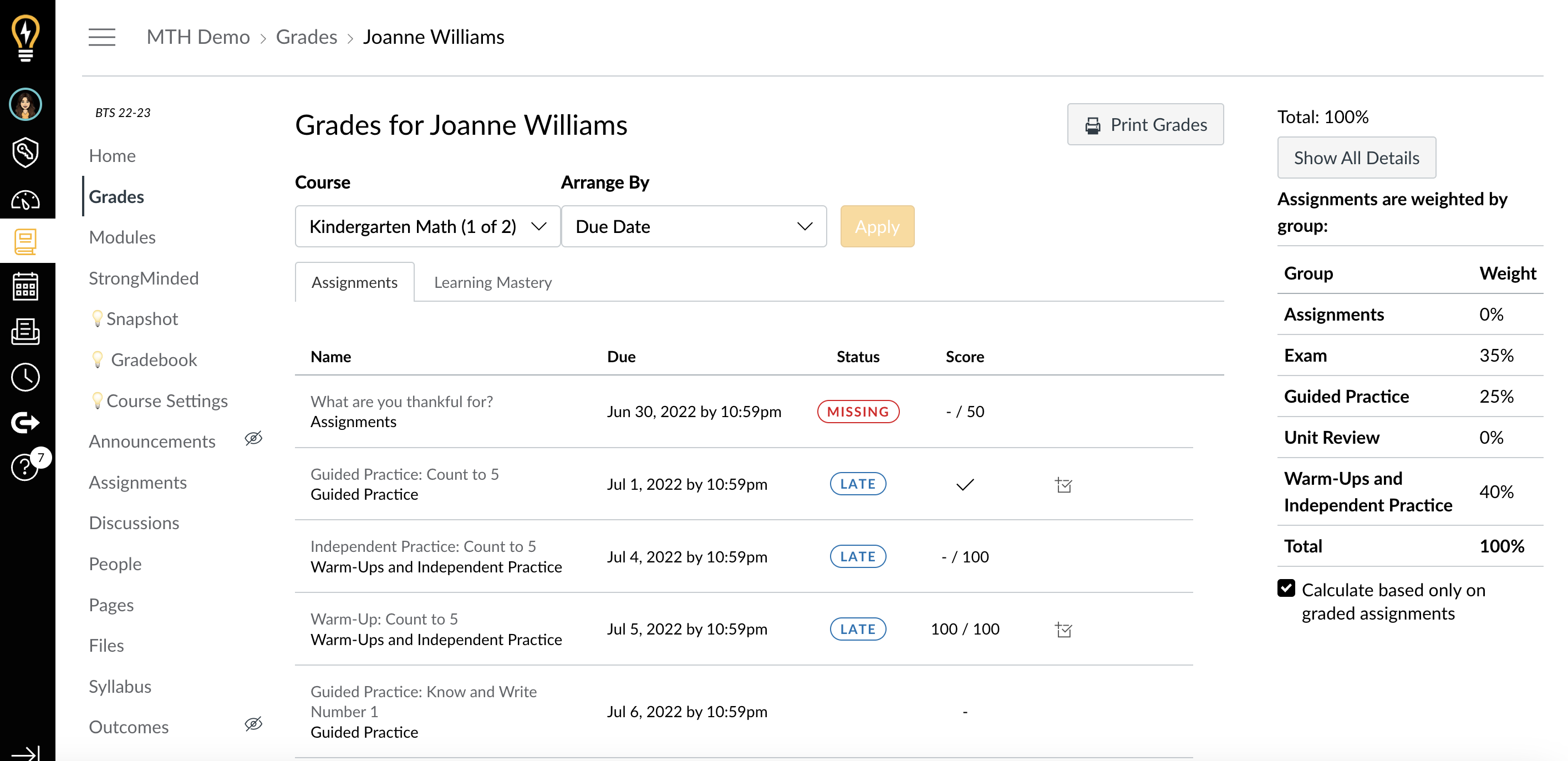Open the Courses book icon

(x=26, y=241)
